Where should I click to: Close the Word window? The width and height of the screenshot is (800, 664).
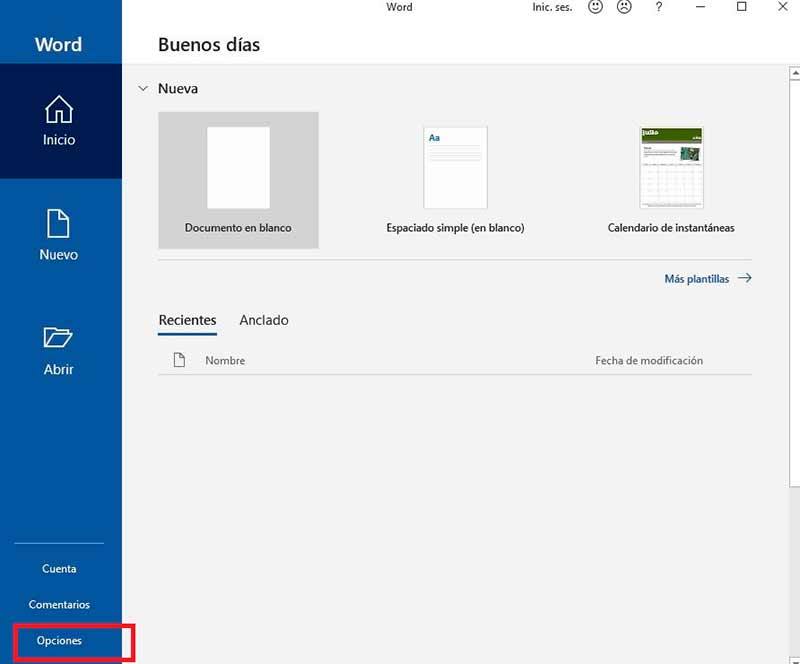tap(783, 7)
